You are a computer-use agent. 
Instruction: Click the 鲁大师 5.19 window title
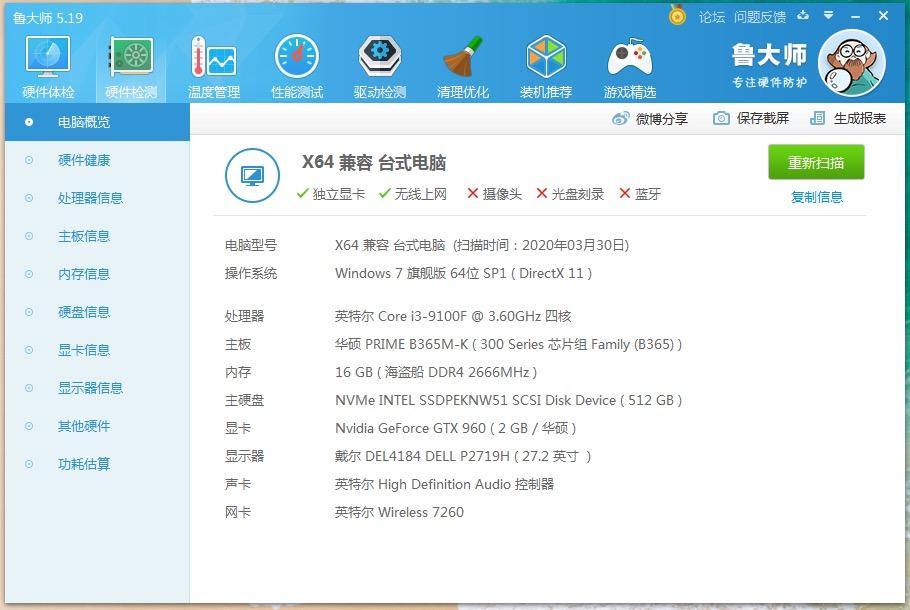(x=48, y=18)
